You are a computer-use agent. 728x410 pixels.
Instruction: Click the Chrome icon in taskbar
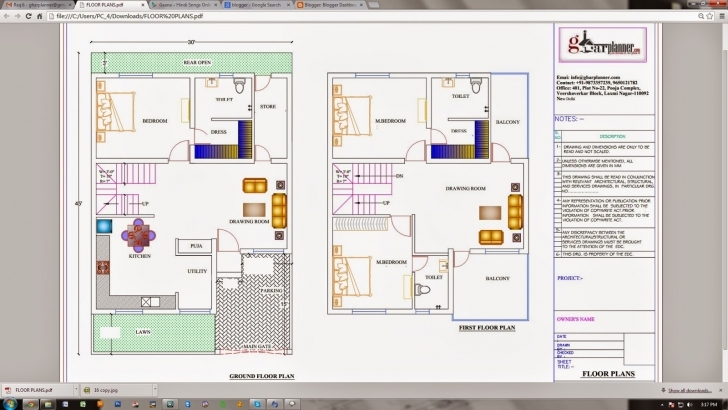[x=31, y=404]
